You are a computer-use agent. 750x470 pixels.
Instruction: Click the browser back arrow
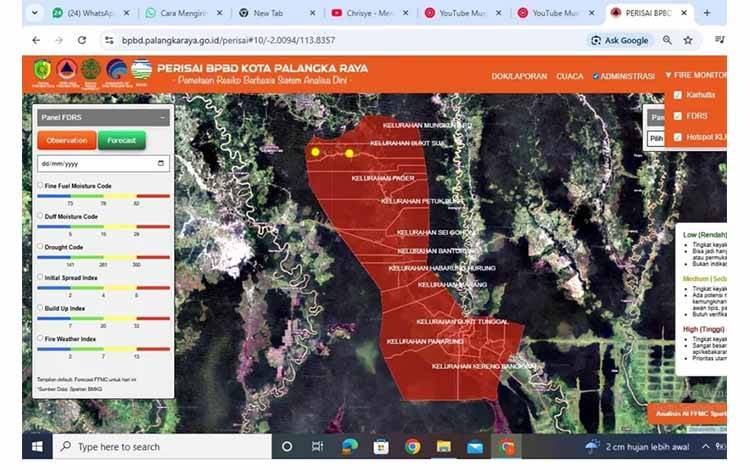pos(36,41)
